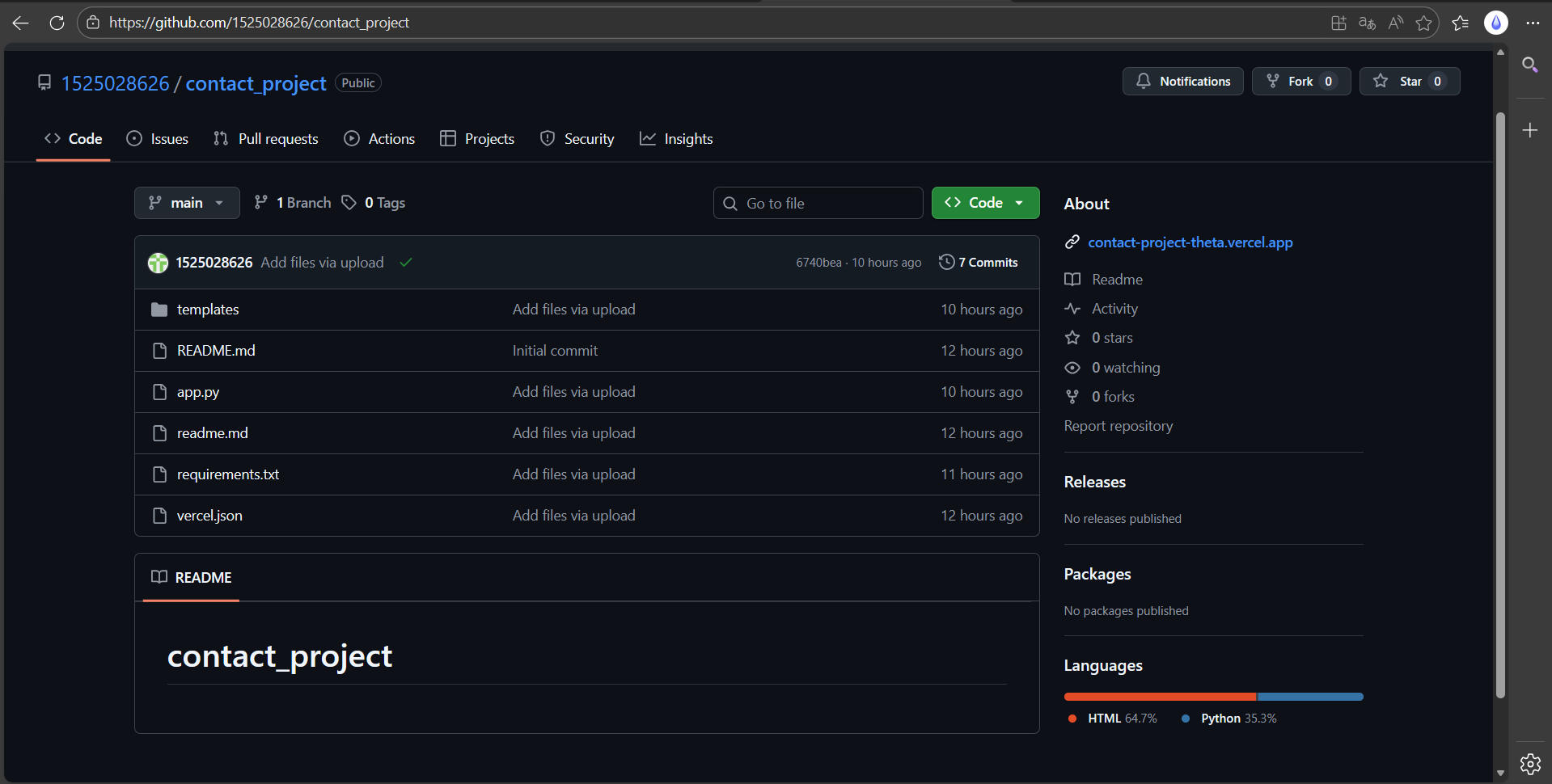1552x784 pixels.
Task: Click the browser address bar URL
Action: tap(259, 23)
